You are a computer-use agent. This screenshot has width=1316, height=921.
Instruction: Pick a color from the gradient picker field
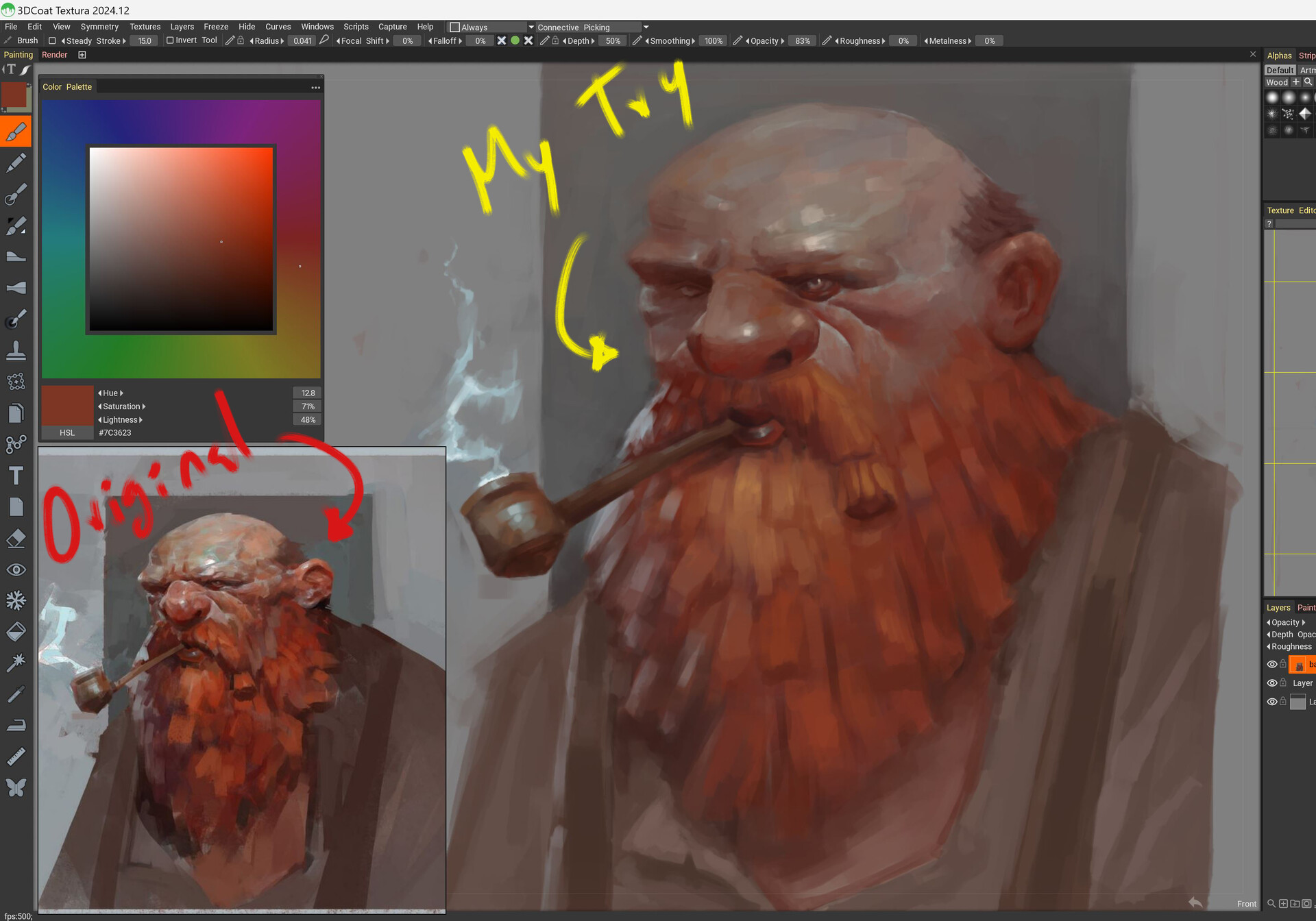click(181, 240)
